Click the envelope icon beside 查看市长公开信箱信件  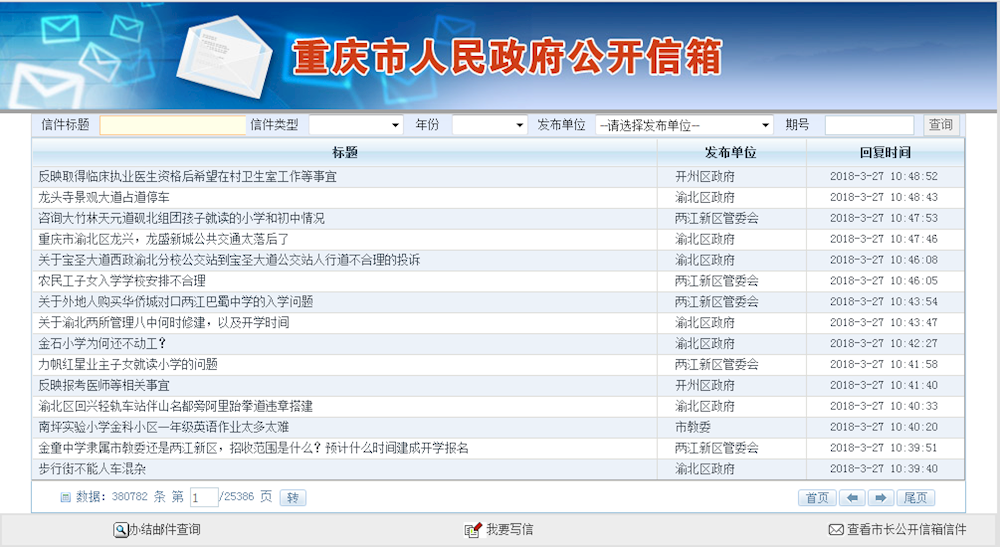click(x=835, y=530)
